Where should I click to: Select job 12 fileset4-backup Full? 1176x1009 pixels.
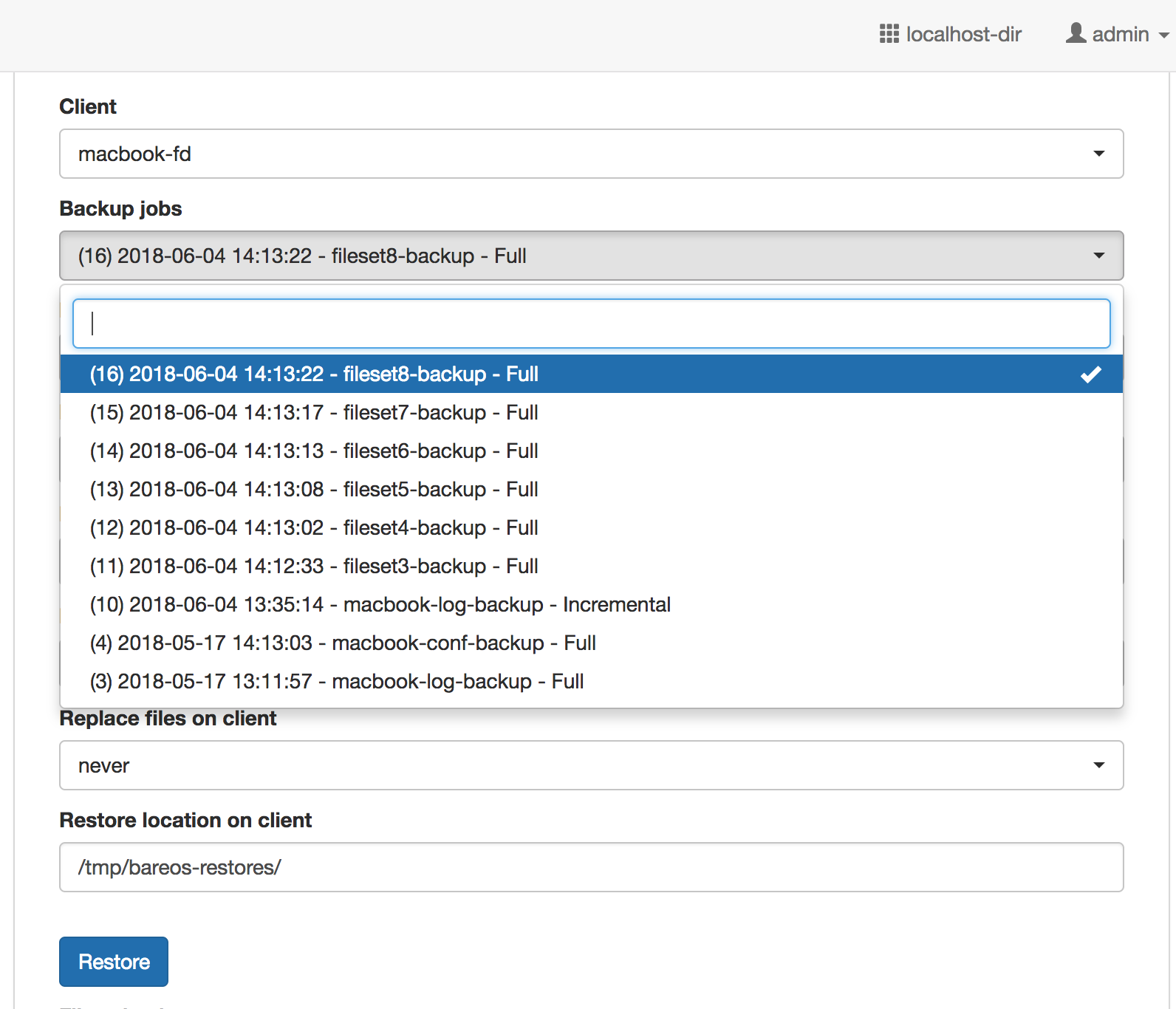pos(314,528)
